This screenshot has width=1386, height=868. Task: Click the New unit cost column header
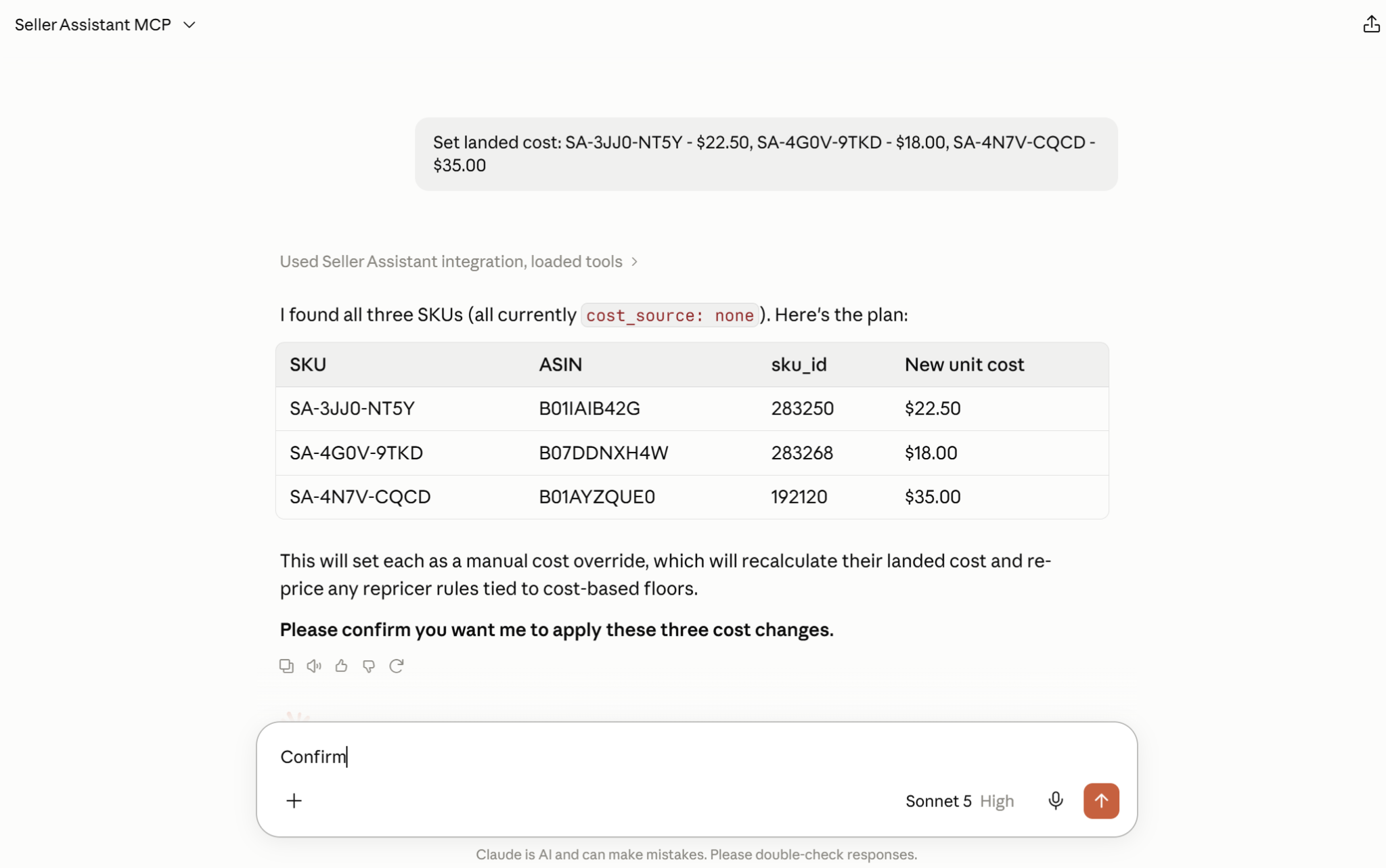[x=964, y=365]
